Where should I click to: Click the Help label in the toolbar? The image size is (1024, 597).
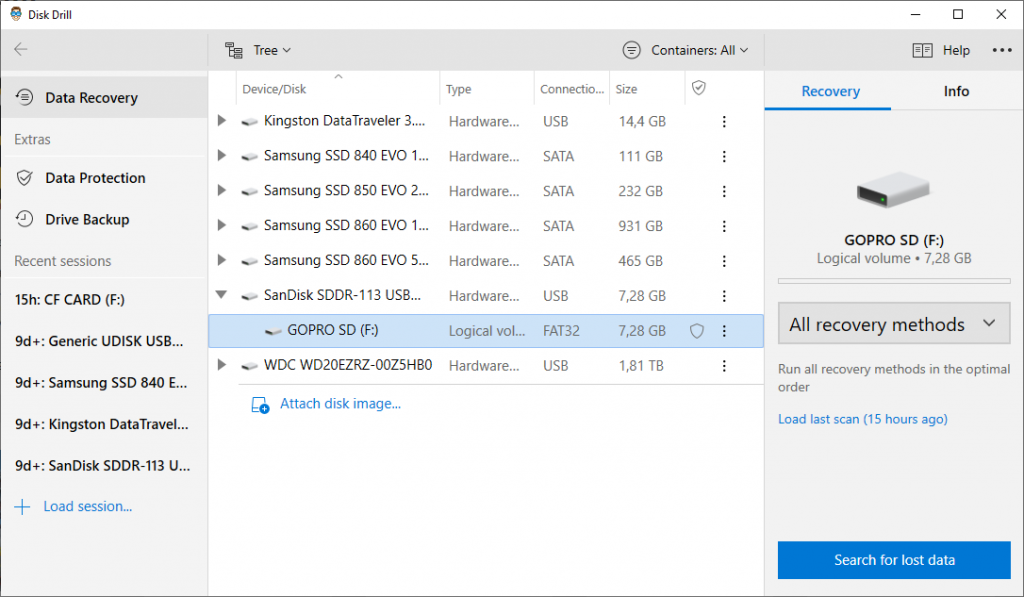(956, 50)
